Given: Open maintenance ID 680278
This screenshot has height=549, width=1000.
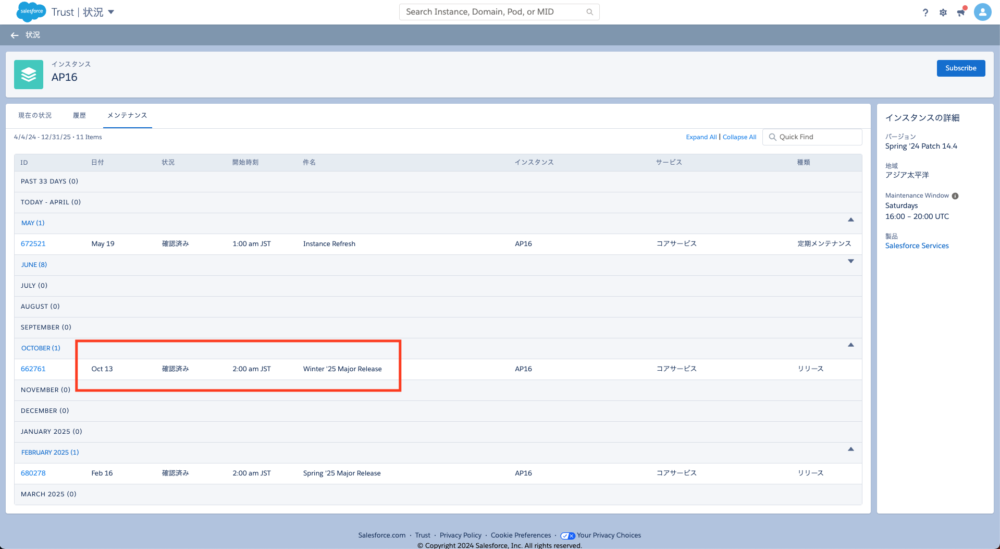Looking at the screenshot, I should click(x=33, y=473).
